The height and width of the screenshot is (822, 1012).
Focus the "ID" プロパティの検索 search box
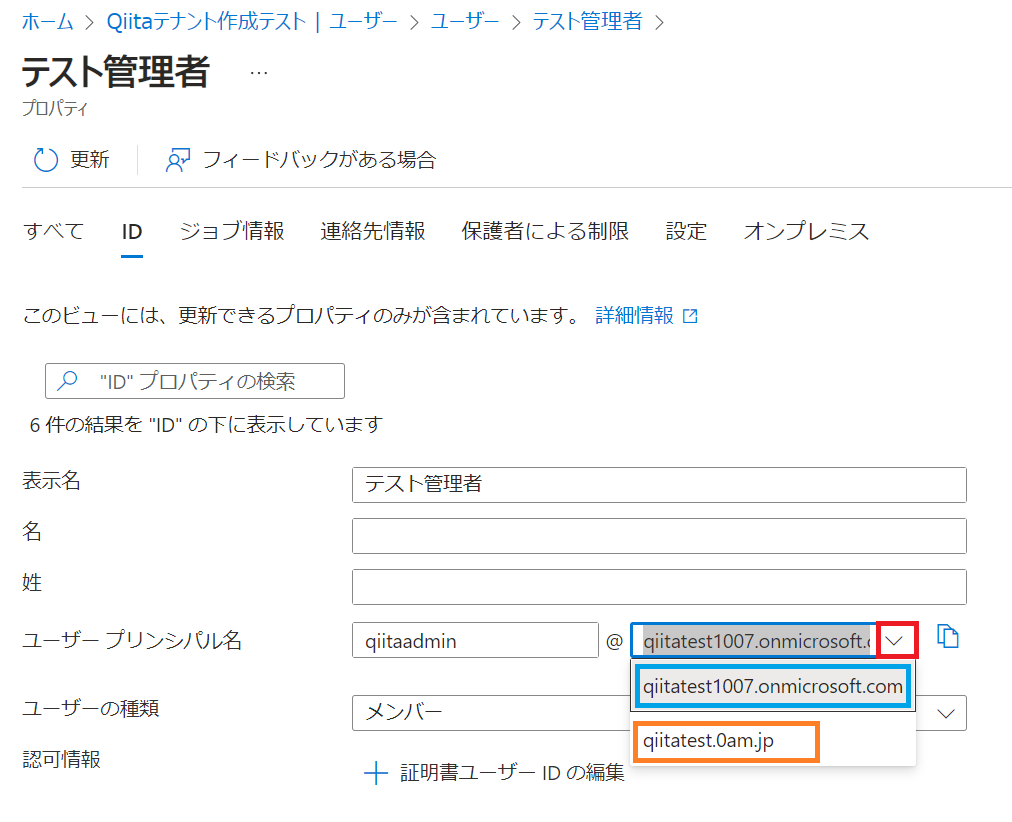[x=195, y=381]
